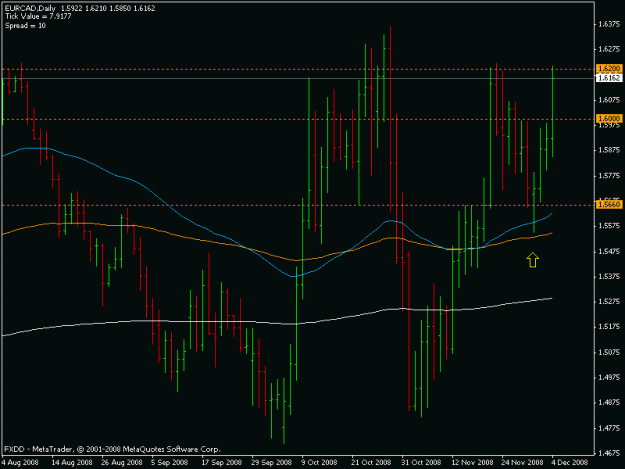Viewport: 625px width, 469px height.
Task: Click the 1.5075 price scale label
Action: click(609, 352)
